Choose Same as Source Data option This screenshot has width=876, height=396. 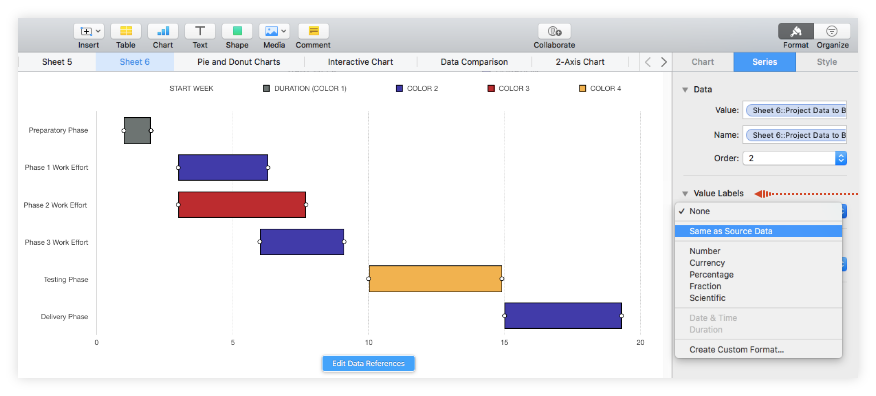click(758, 231)
